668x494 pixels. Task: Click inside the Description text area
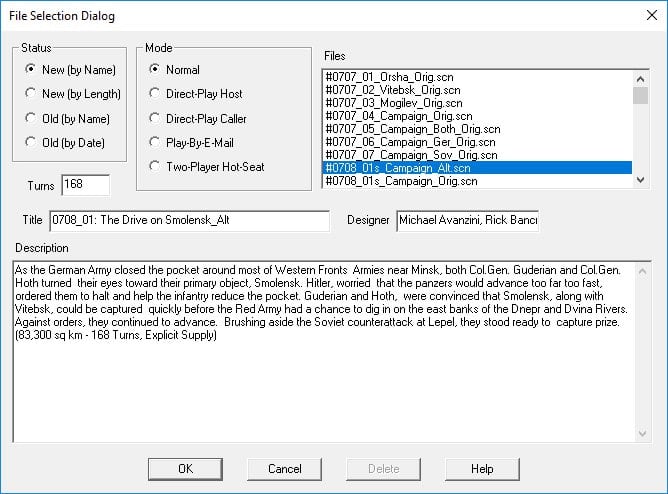pyautogui.click(x=324, y=351)
